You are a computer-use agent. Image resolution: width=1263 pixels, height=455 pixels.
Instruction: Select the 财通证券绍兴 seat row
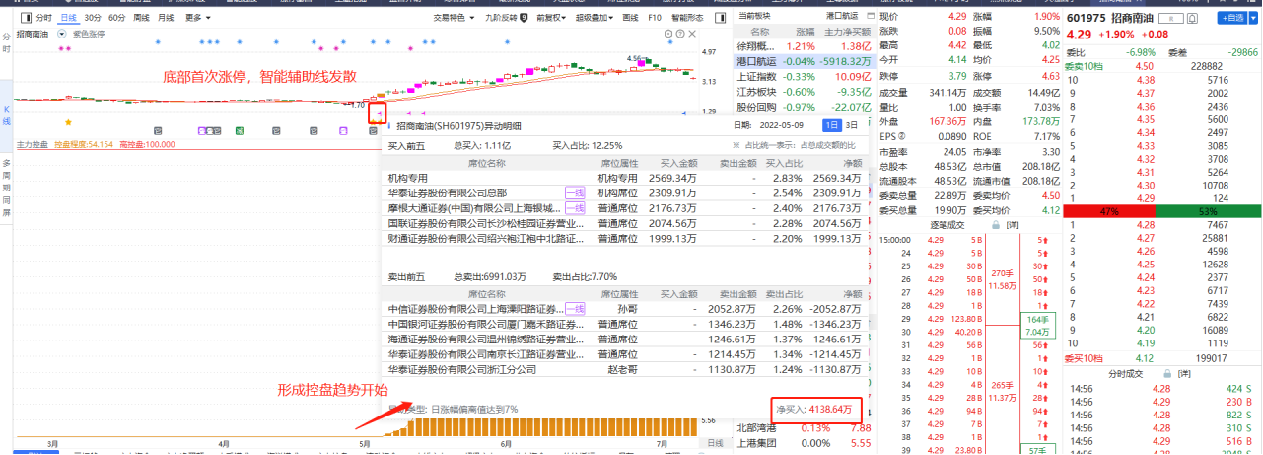[x=623, y=239]
